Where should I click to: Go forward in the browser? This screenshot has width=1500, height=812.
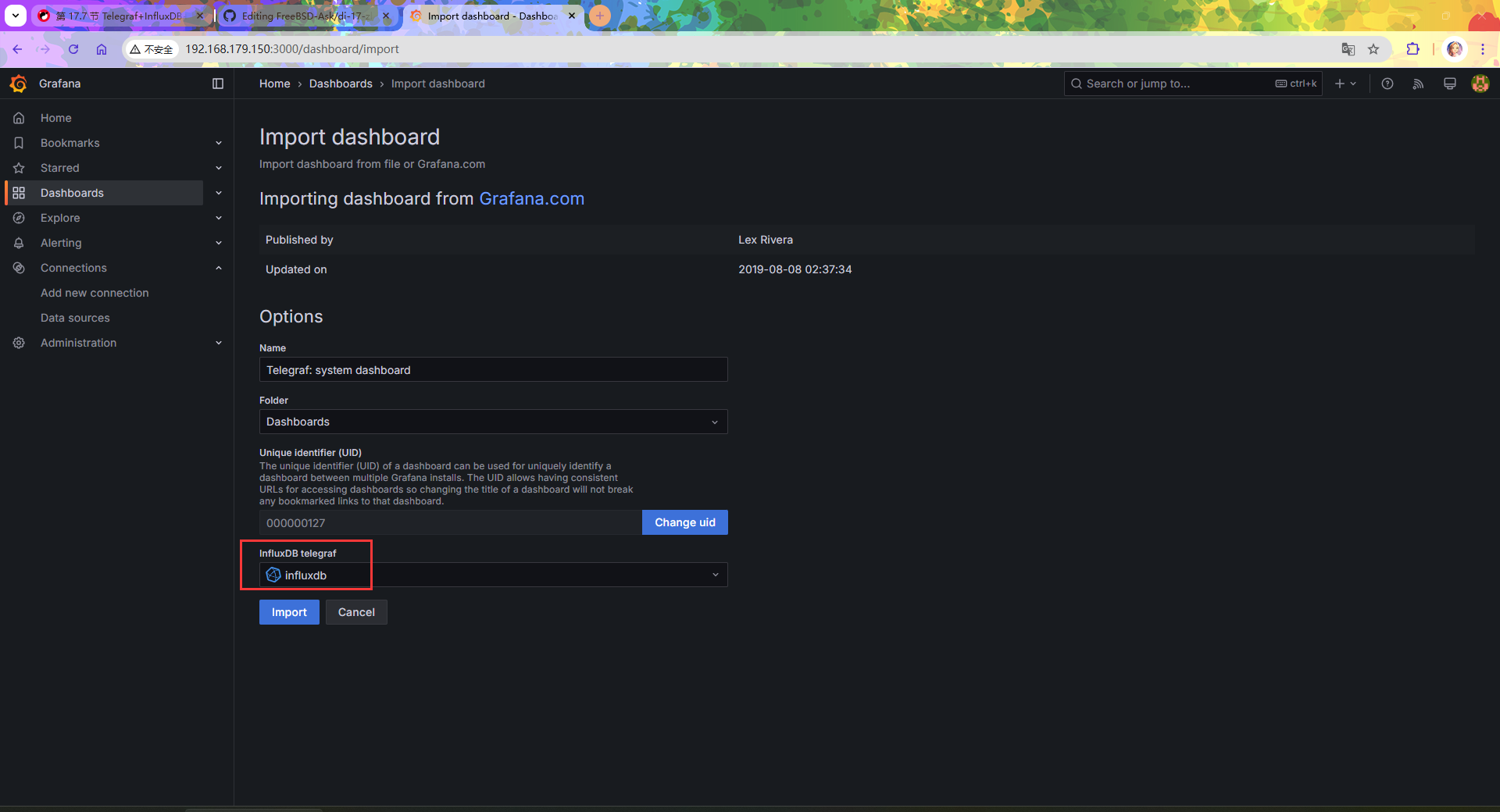[45, 49]
